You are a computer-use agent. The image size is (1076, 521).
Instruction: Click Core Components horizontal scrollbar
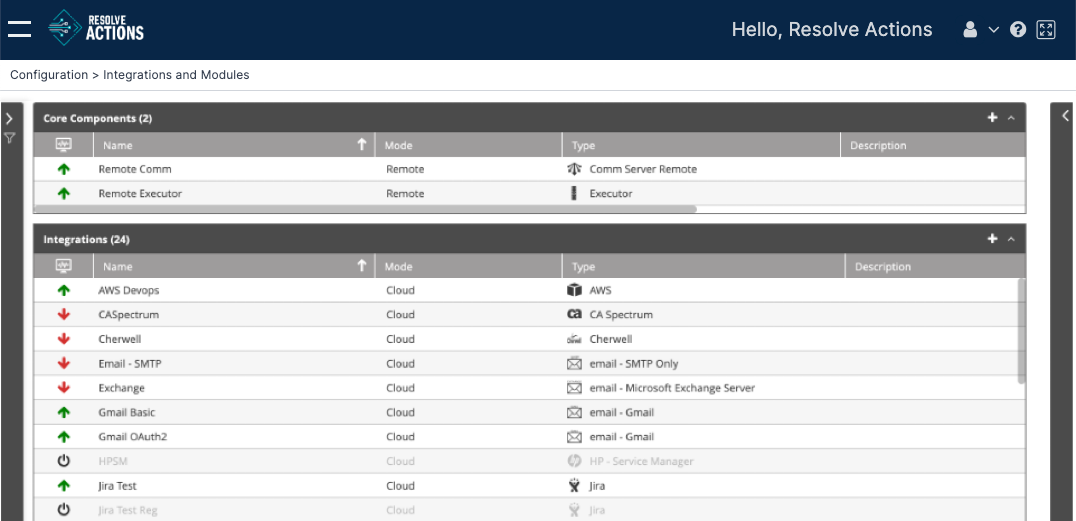[365, 209]
